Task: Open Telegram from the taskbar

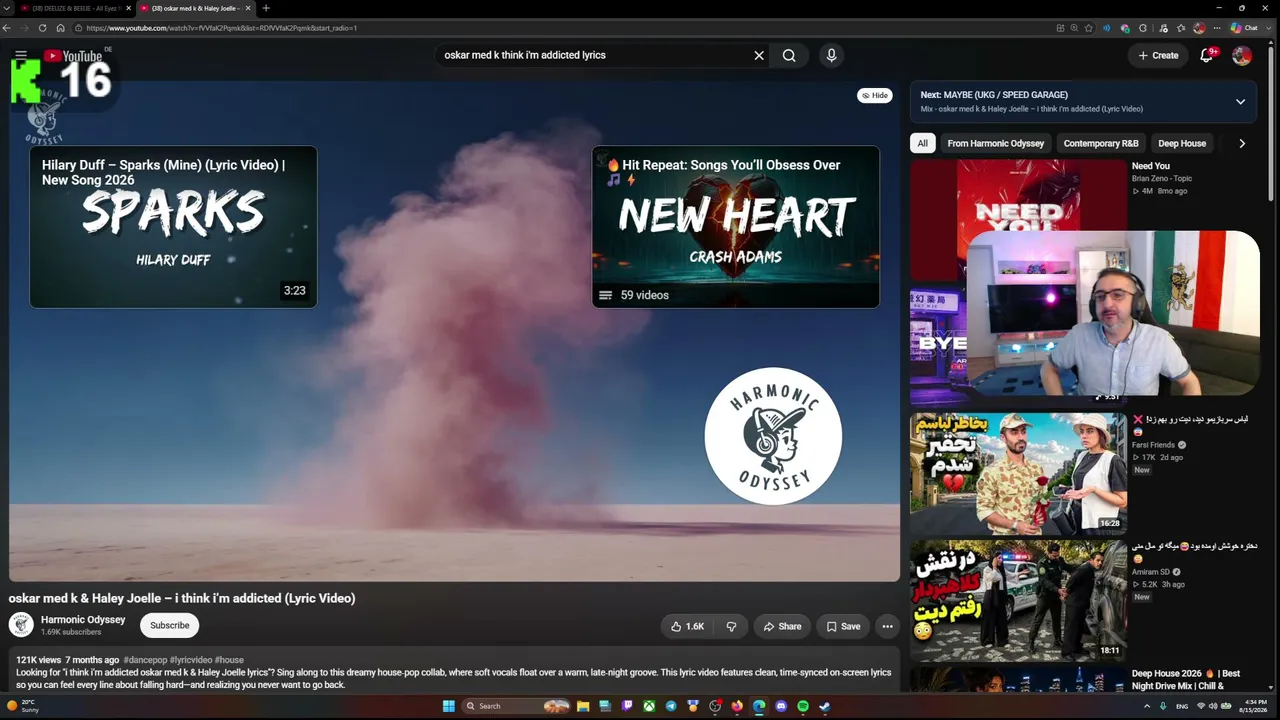Action: click(671, 706)
